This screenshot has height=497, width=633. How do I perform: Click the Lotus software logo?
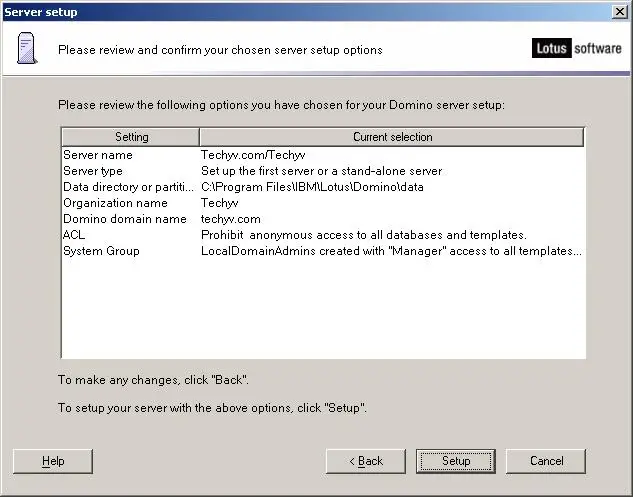tap(576, 48)
